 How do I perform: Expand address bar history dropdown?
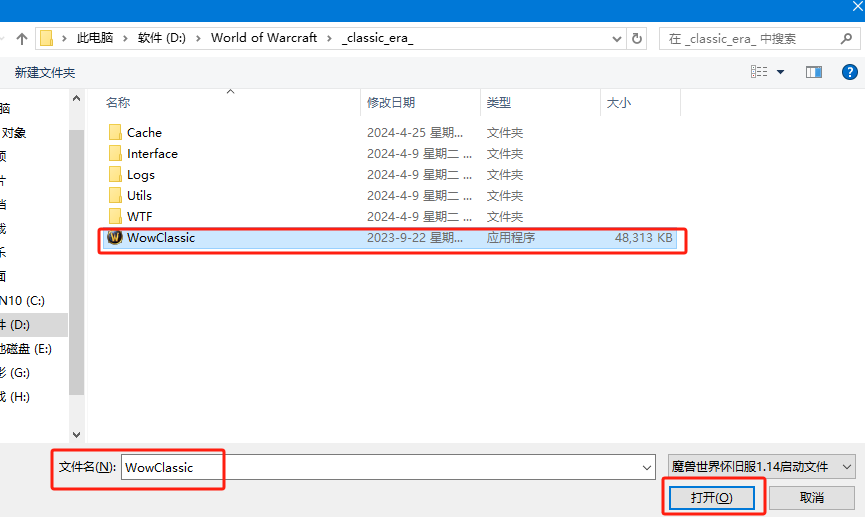617,39
